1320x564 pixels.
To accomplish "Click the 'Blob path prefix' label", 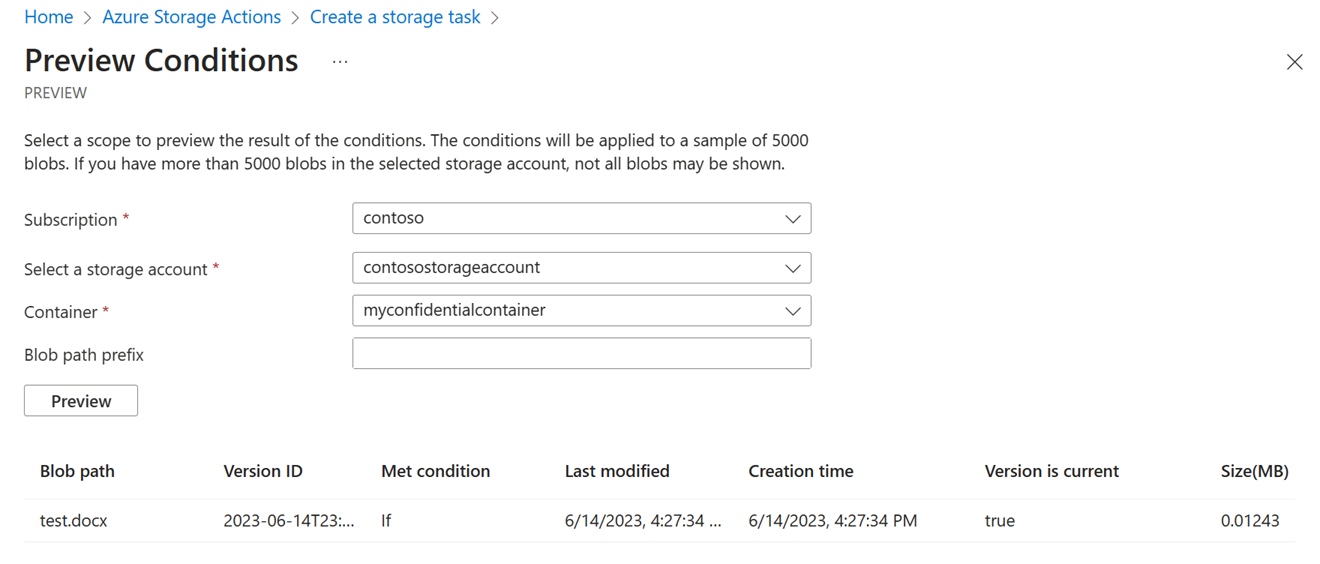I will (84, 355).
